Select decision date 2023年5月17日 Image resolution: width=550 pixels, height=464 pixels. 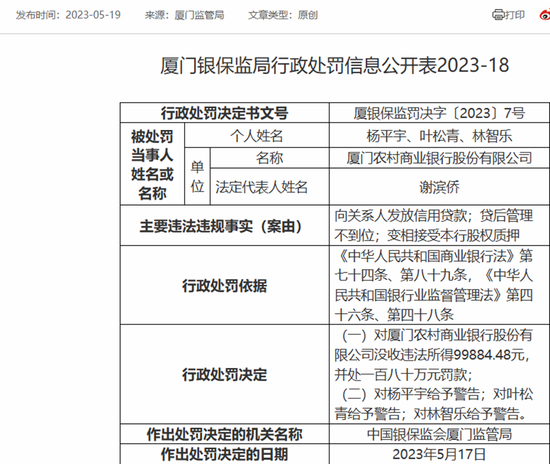pyautogui.click(x=439, y=454)
